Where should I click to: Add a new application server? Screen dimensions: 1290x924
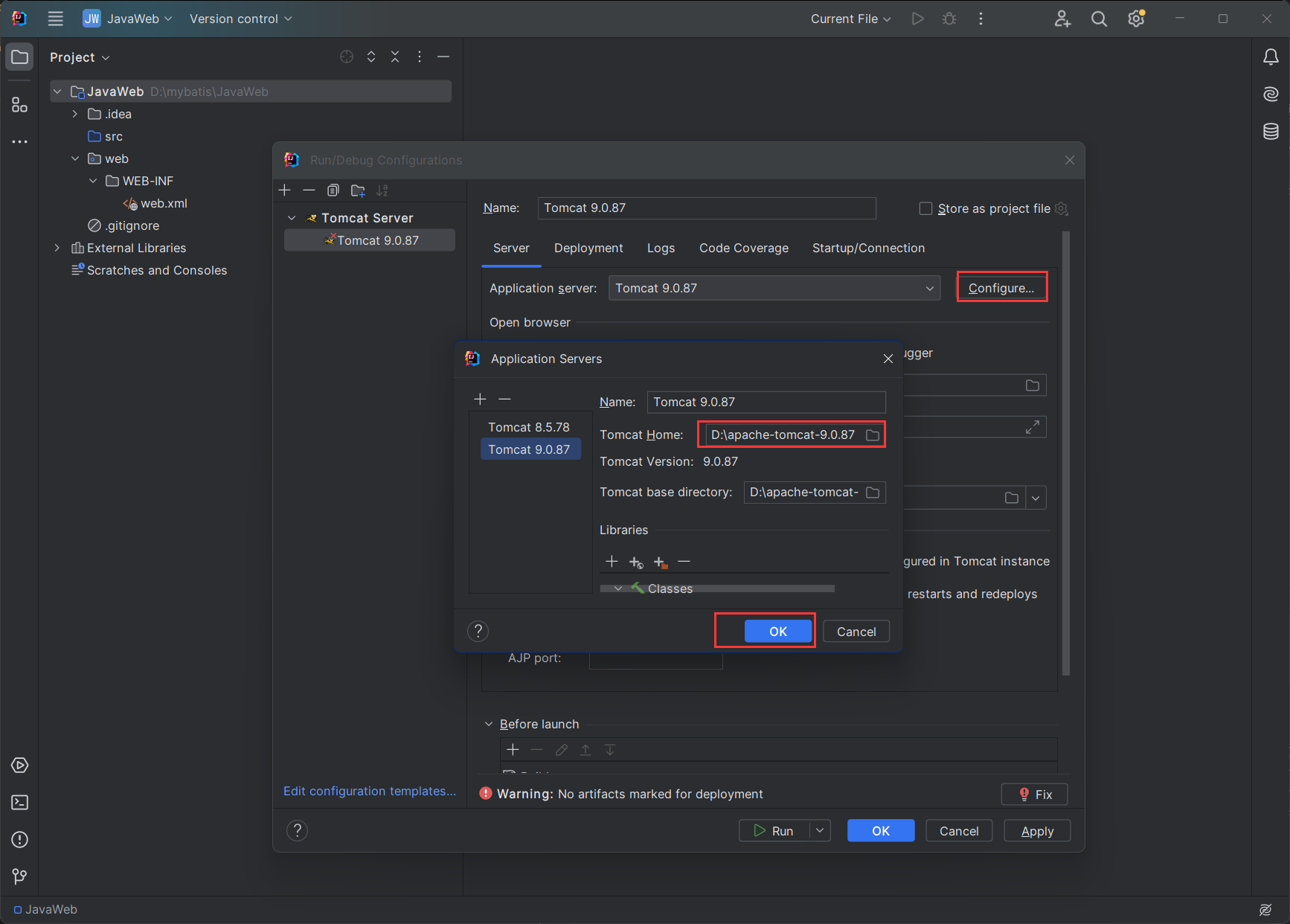click(480, 400)
